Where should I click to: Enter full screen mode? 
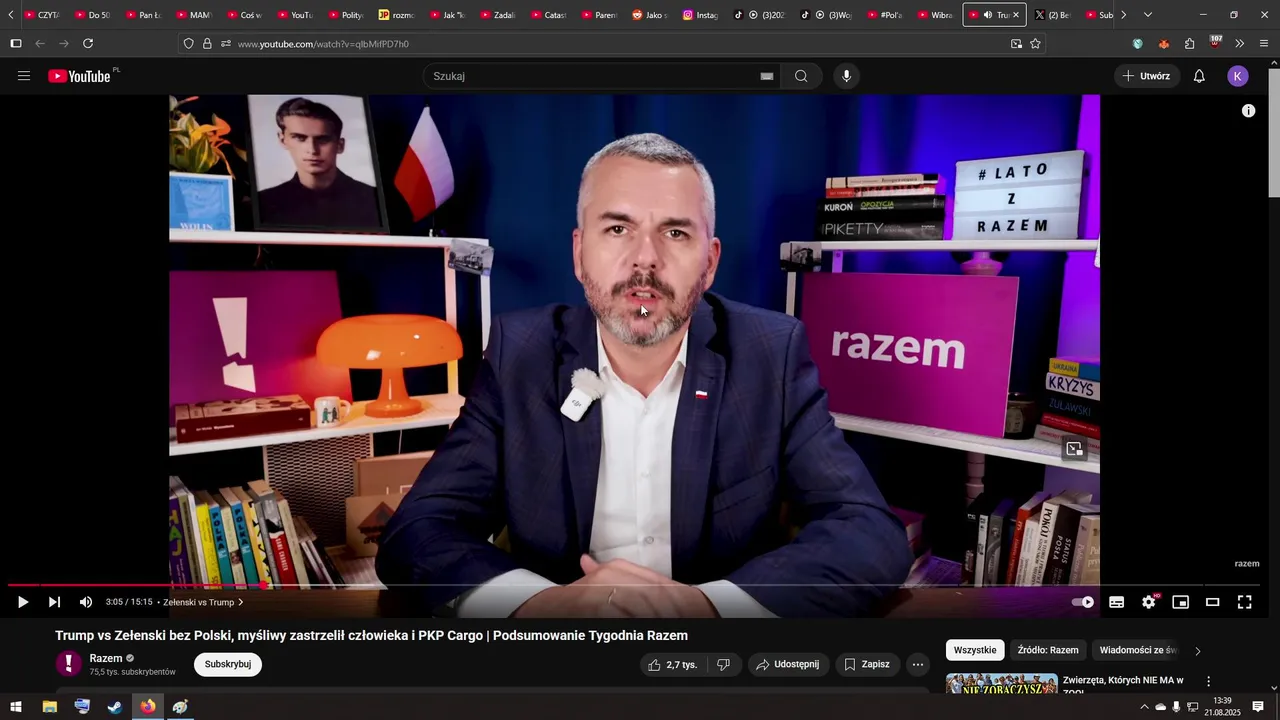pyautogui.click(x=1245, y=602)
